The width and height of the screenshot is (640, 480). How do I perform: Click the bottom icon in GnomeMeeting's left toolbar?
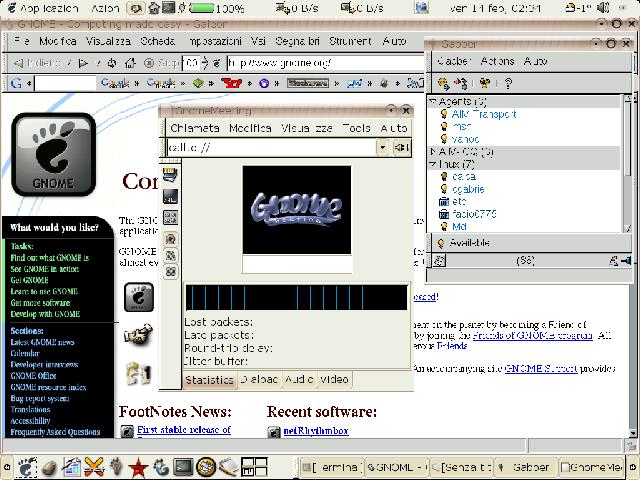pos(171,272)
